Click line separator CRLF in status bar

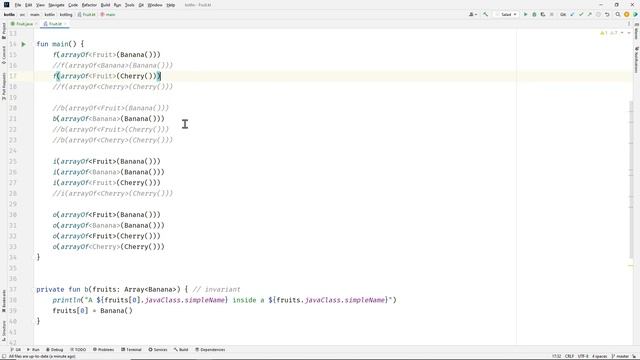tap(569, 356)
